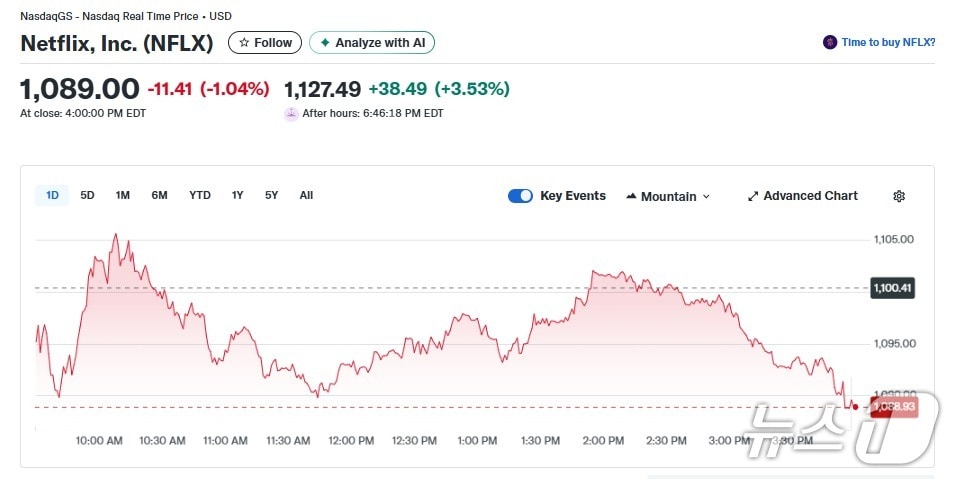The height and width of the screenshot is (479, 954).
Task: Click the purple Time to buy icon
Action: tap(829, 42)
